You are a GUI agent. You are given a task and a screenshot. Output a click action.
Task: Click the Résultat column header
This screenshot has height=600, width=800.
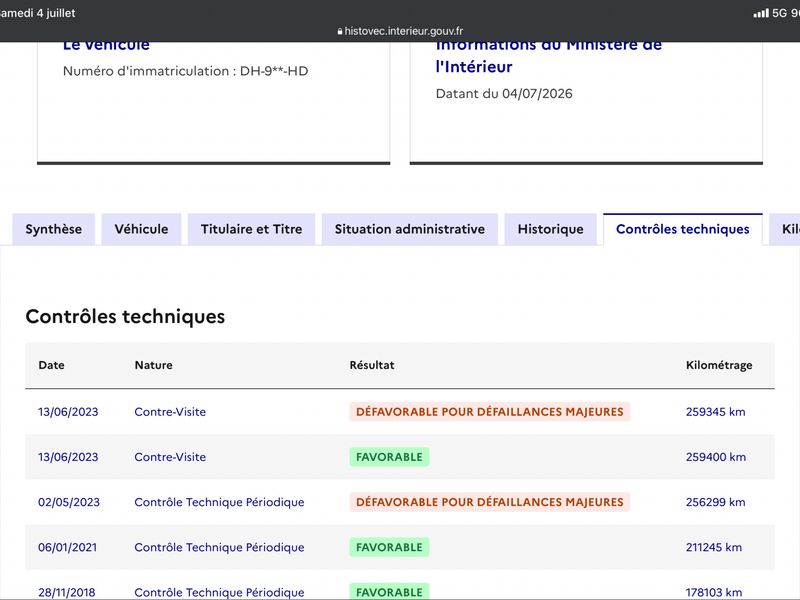372,365
